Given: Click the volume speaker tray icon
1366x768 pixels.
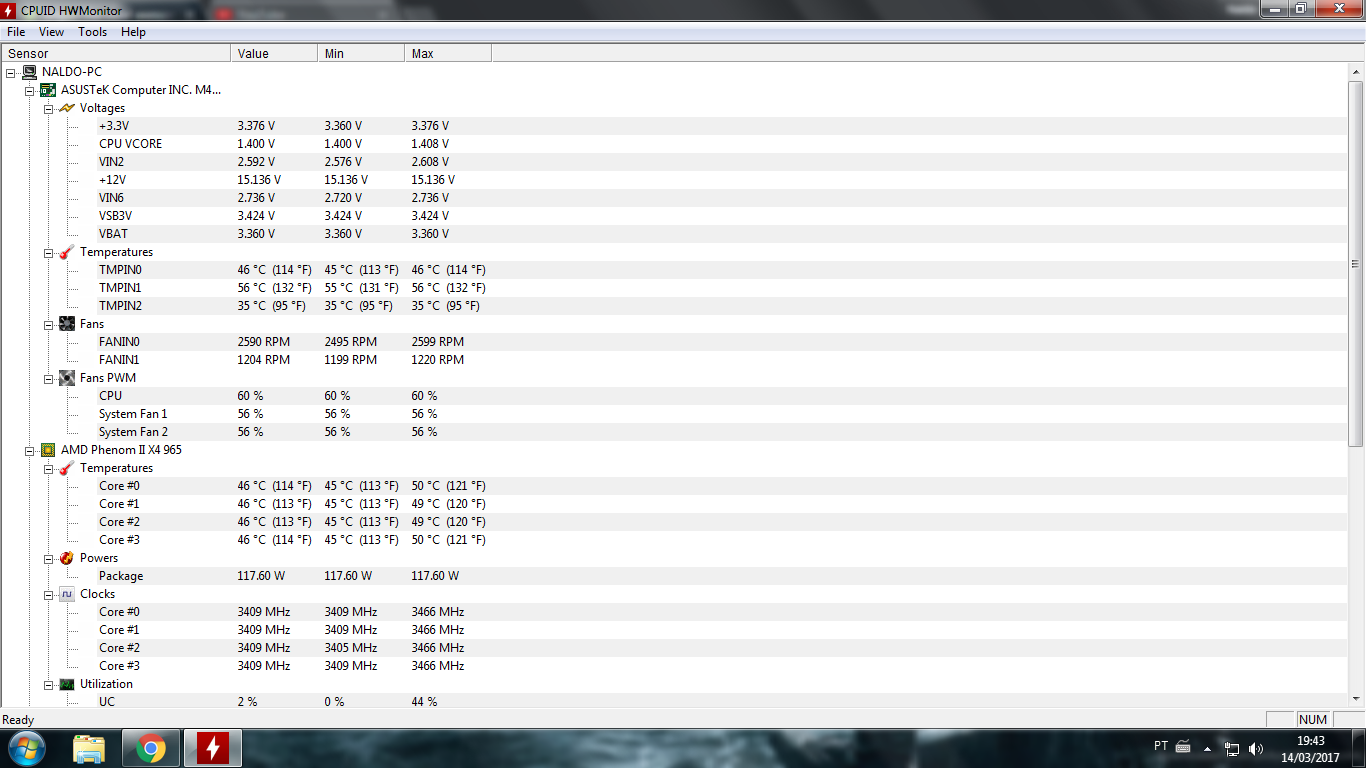Looking at the screenshot, I should (x=1256, y=748).
